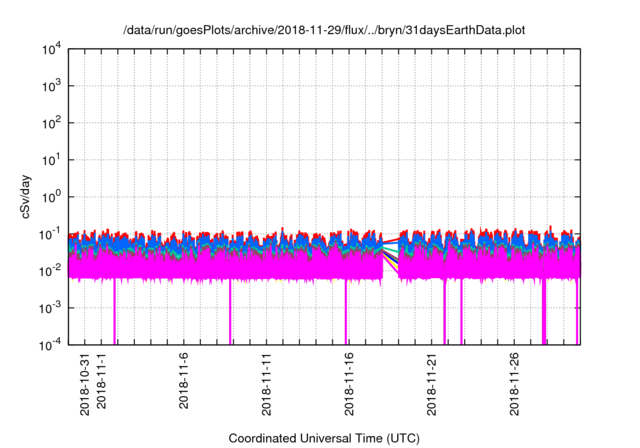Click the 2018-11-26 date tick label
Image resolution: width=640 pixels, height=448 pixels.
click(x=514, y=384)
